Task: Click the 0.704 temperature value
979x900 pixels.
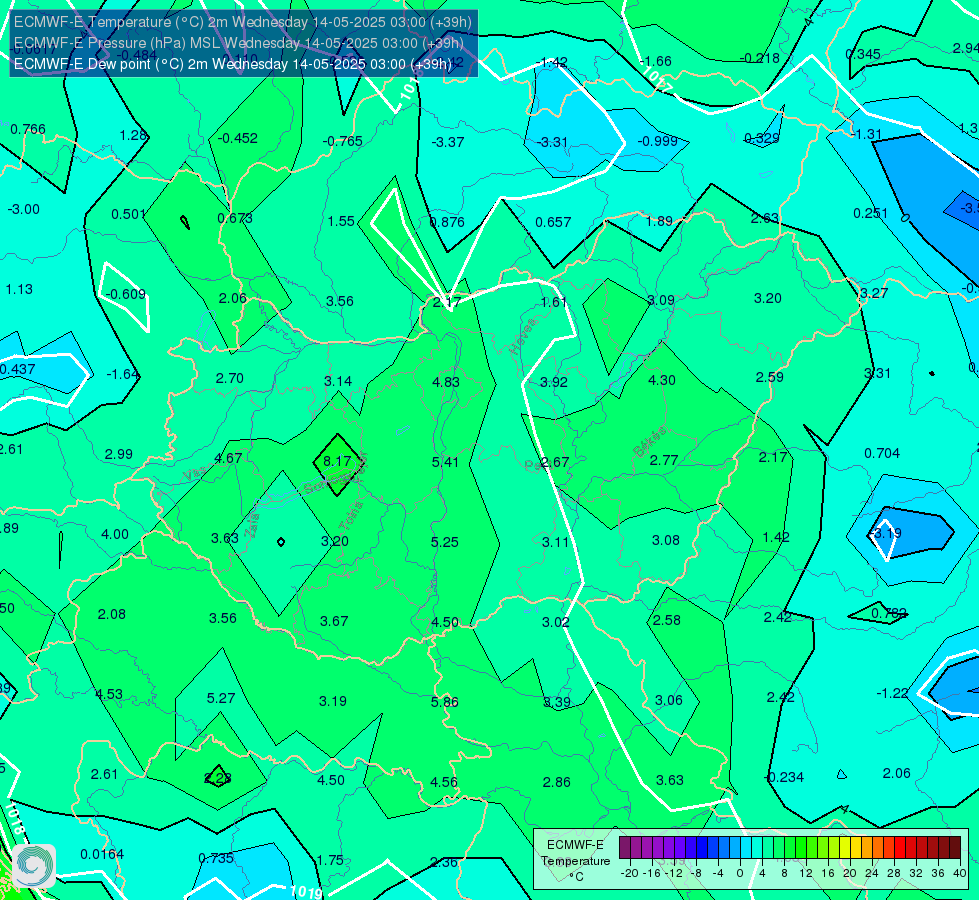Action: click(x=882, y=453)
